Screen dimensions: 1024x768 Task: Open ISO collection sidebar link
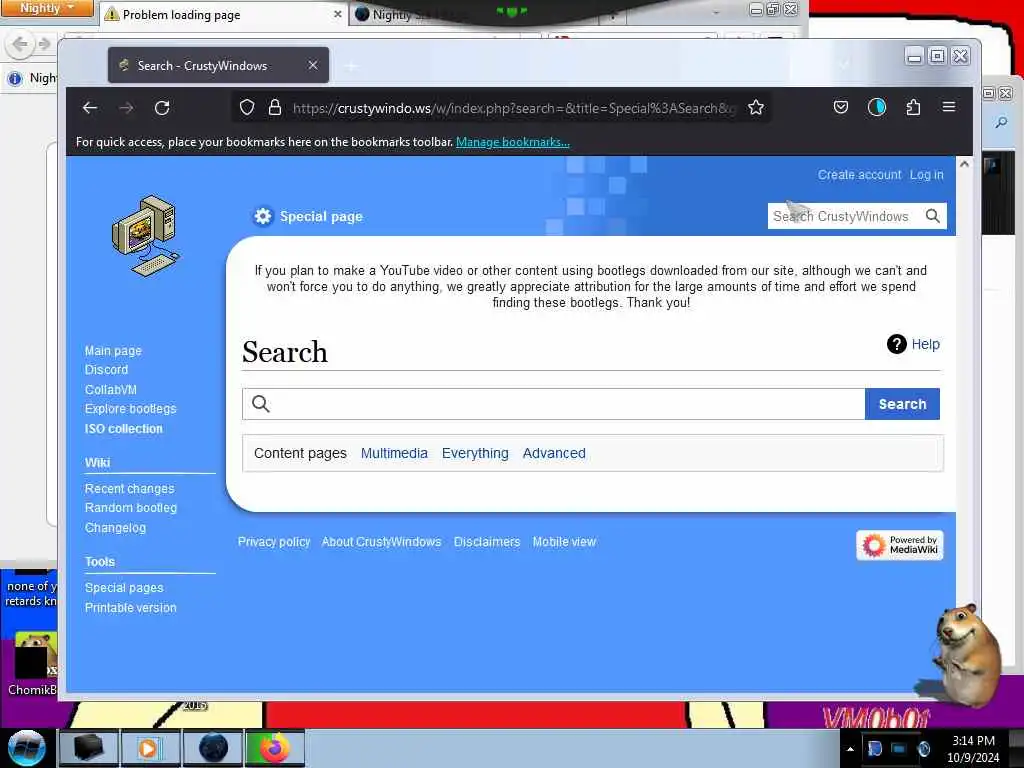pos(123,429)
